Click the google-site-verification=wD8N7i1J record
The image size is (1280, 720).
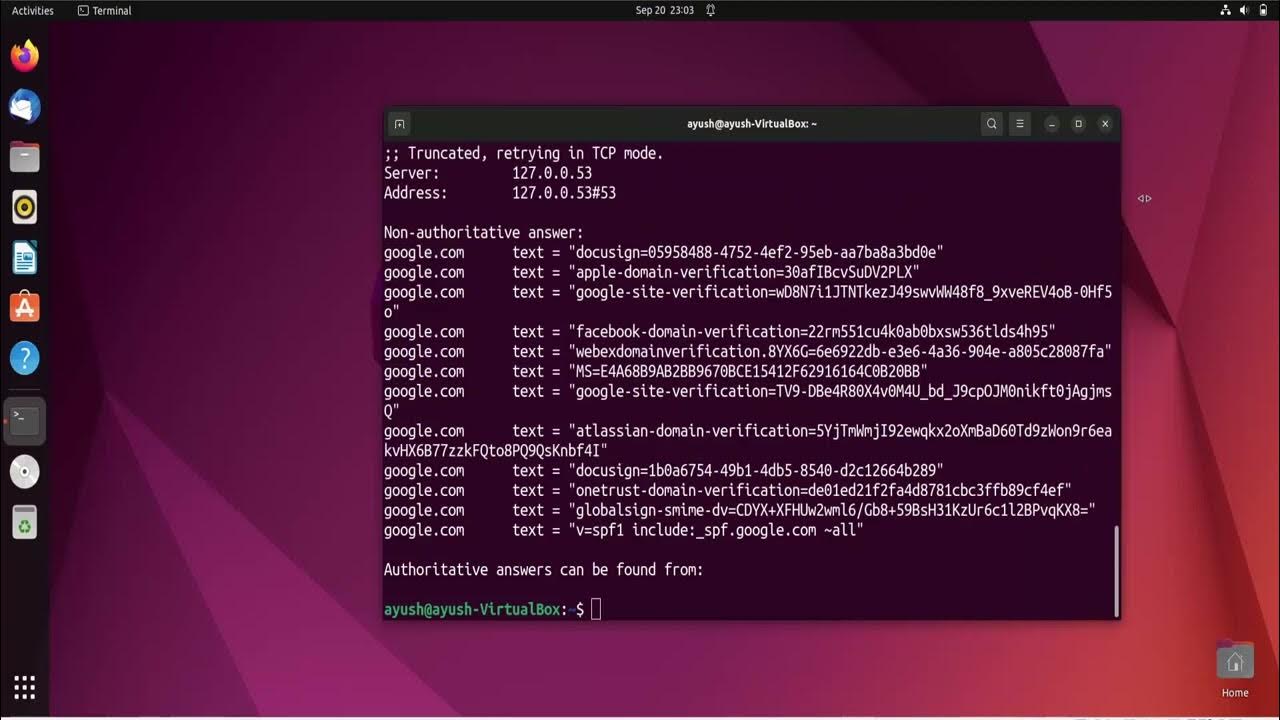(x=748, y=302)
